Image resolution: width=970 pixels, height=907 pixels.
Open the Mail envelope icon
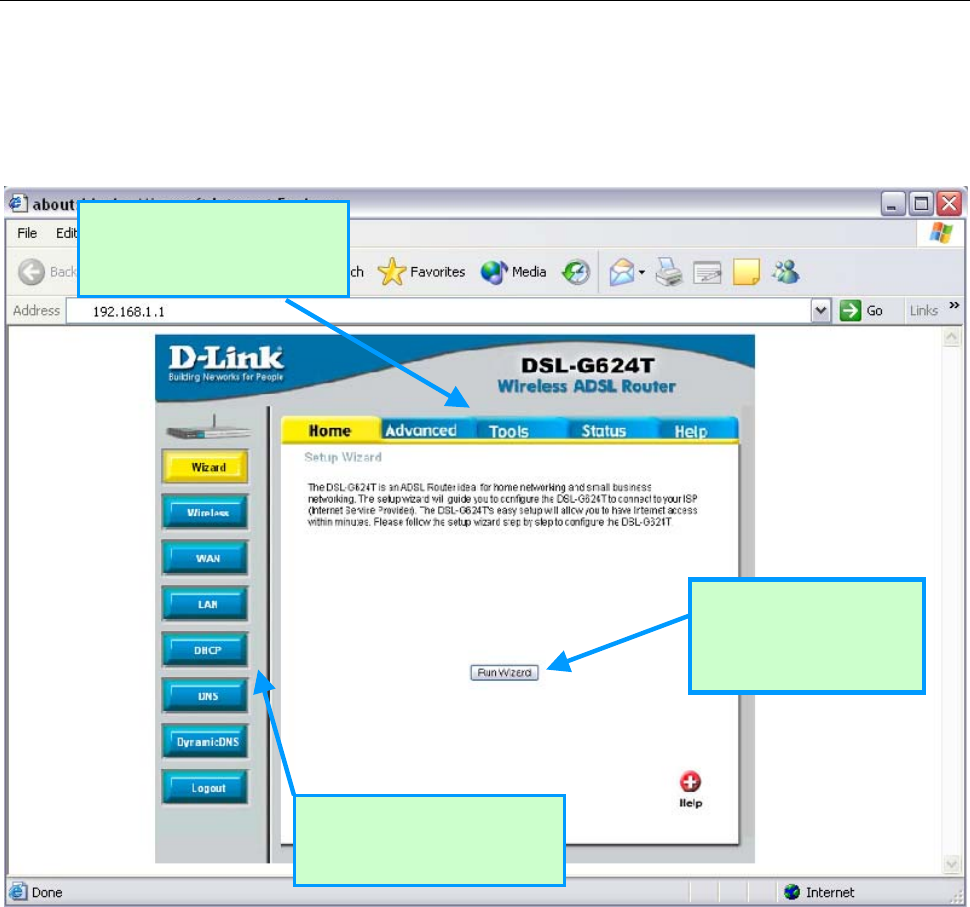621,272
